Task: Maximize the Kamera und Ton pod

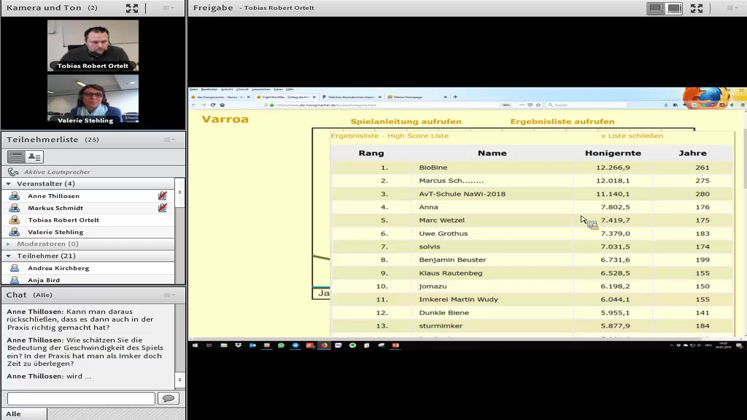Action: click(132, 8)
